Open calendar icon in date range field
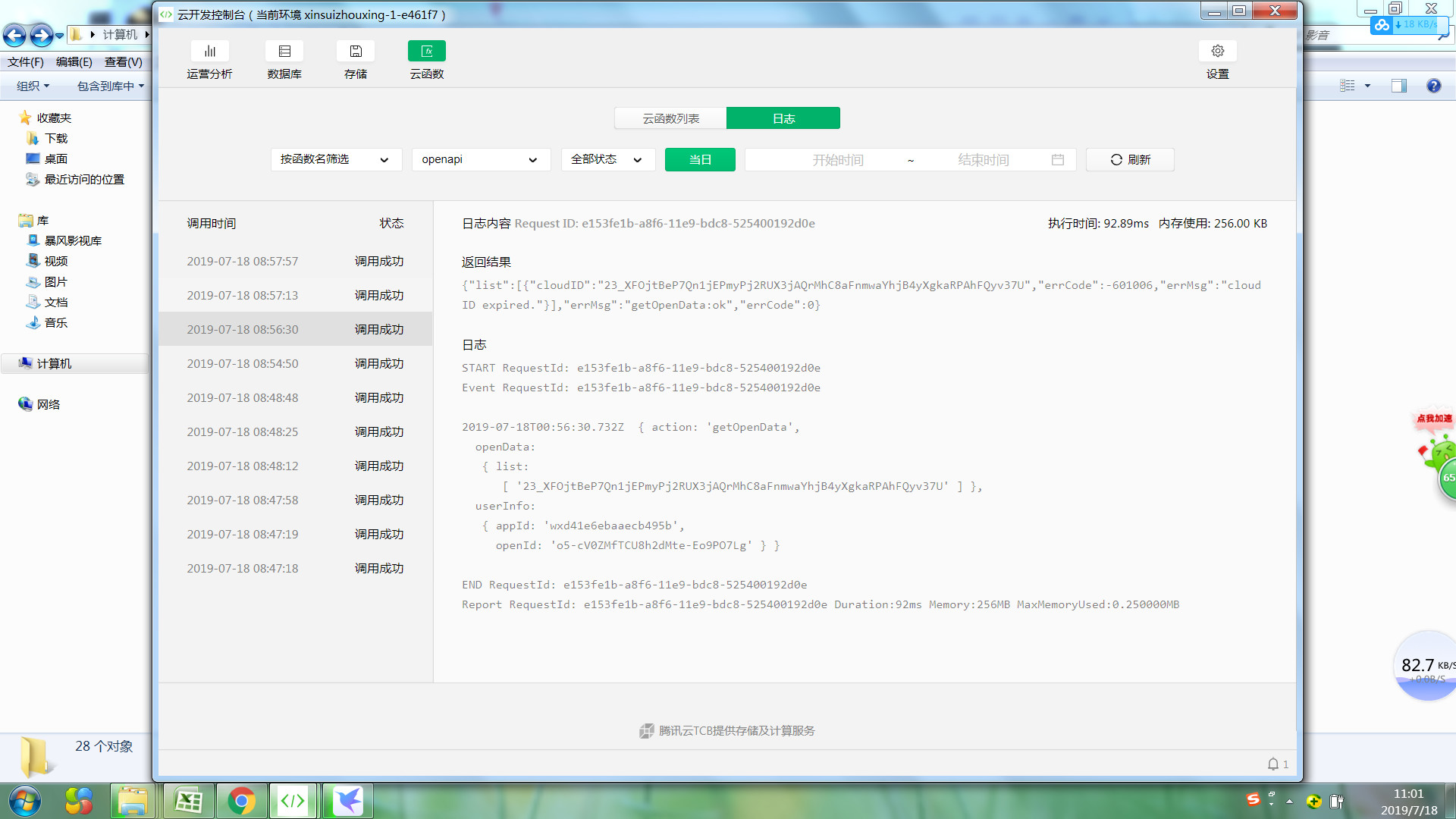The height and width of the screenshot is (819, 1456). (x=1058, y=160)
